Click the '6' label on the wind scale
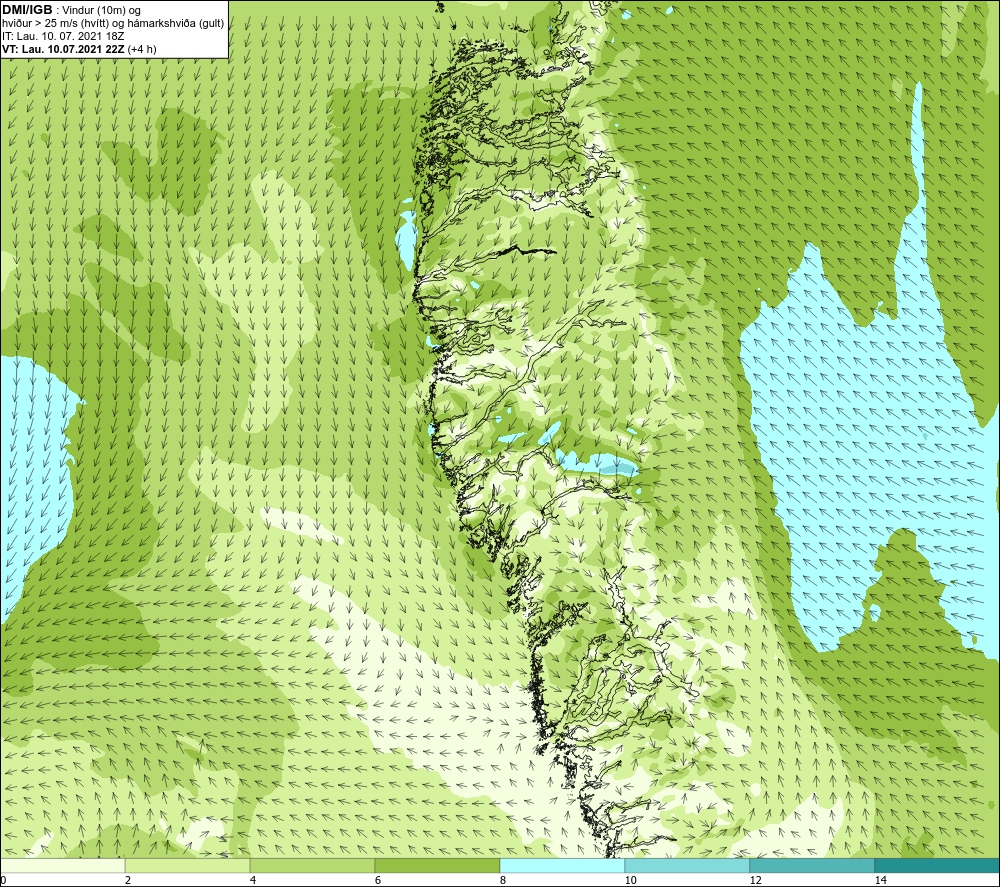 click(378, 880)
